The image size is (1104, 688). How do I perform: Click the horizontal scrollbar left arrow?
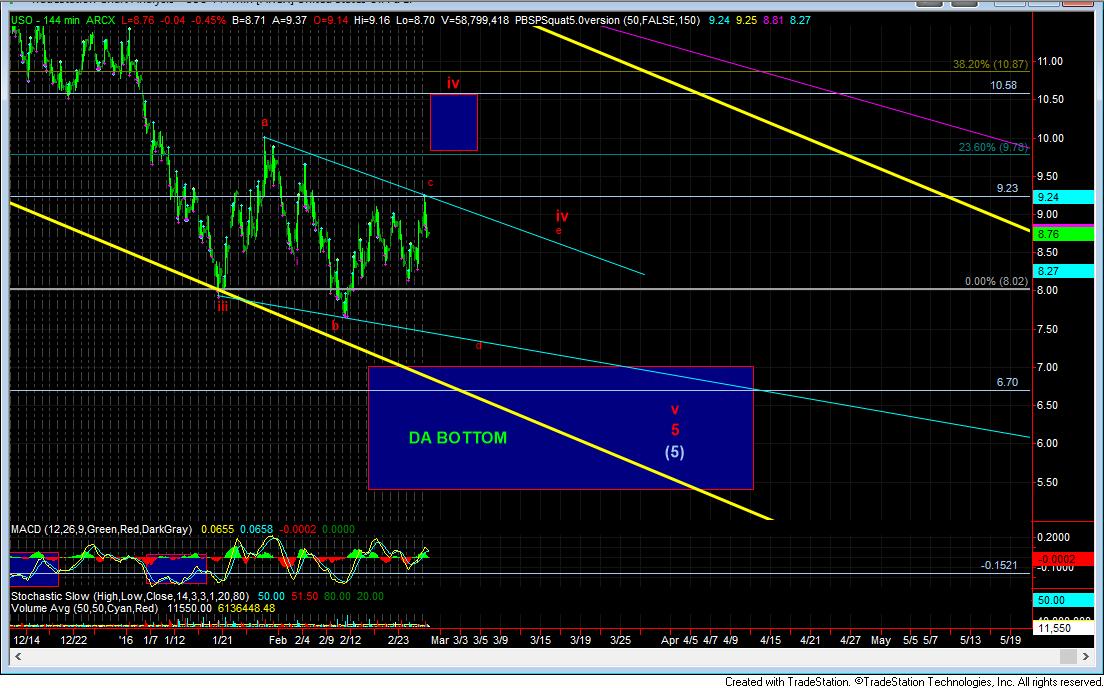click(x=18, y=656)
